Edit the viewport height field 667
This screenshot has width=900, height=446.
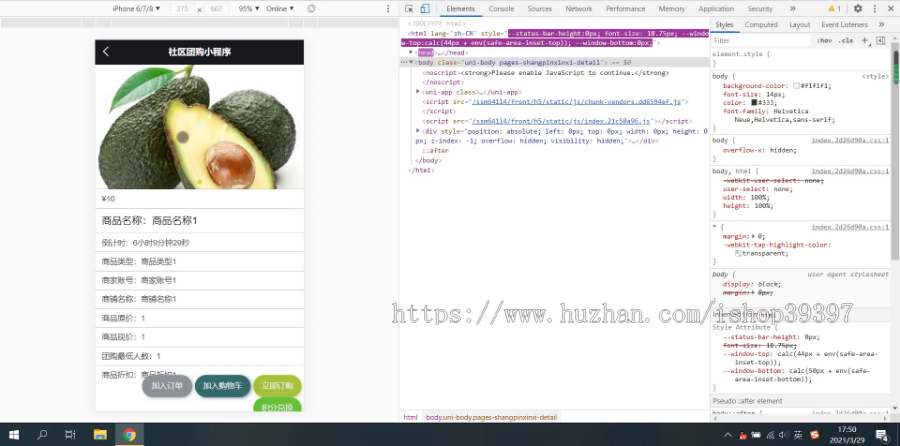point(216,9)
